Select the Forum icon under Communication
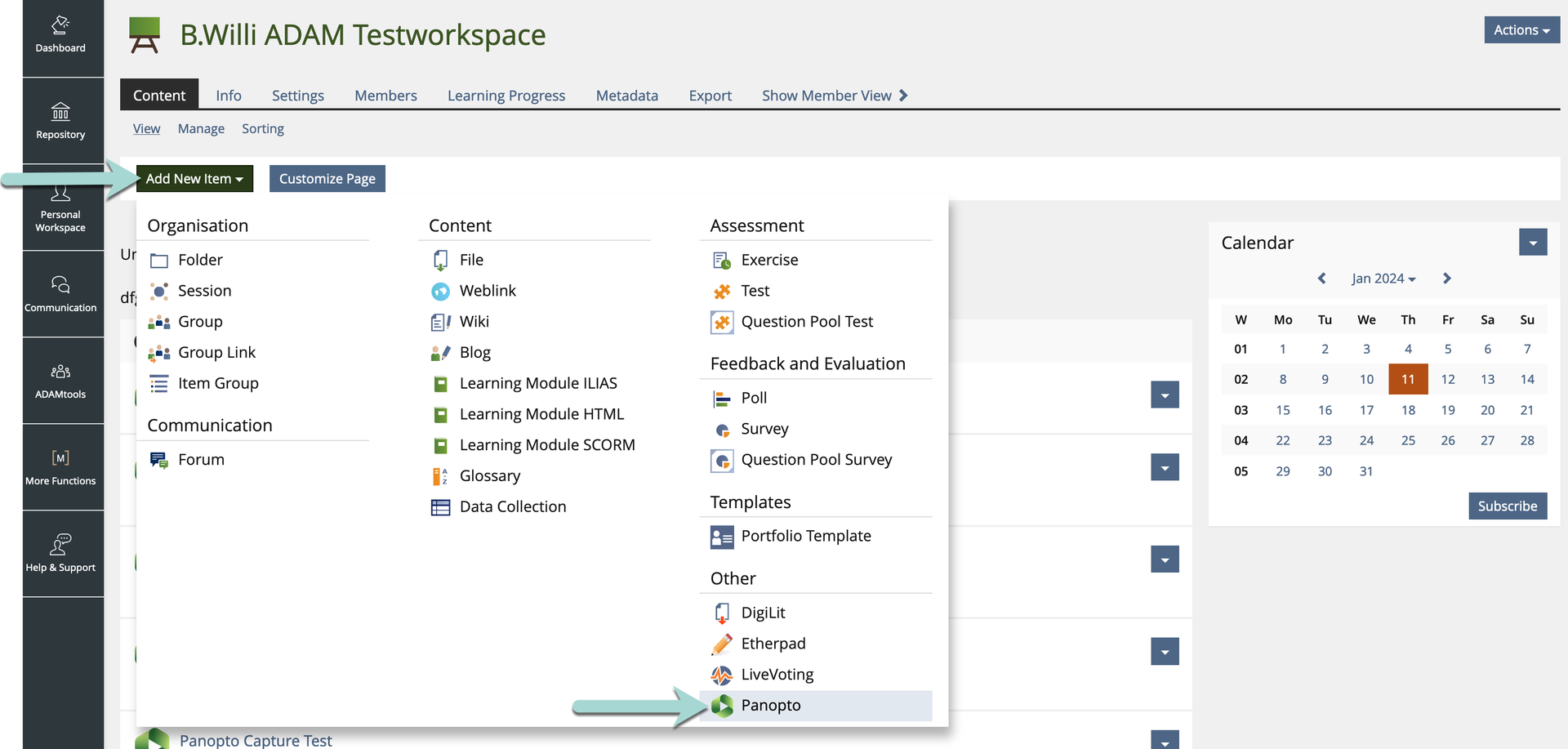Image resolution: width=1568 pixels, height=749 pixels. tap(159, 460)
